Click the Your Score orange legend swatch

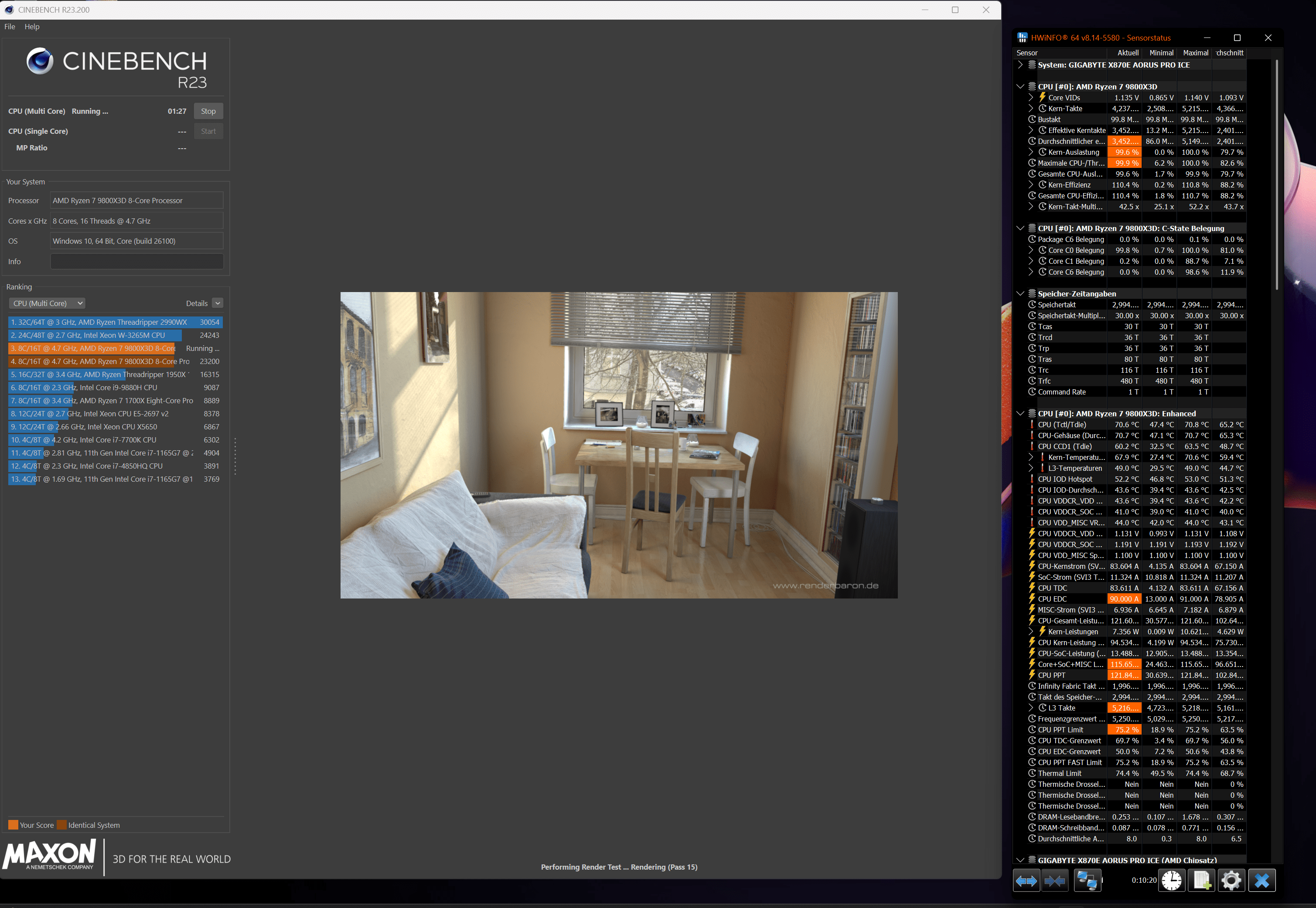(x=13, y=825)
